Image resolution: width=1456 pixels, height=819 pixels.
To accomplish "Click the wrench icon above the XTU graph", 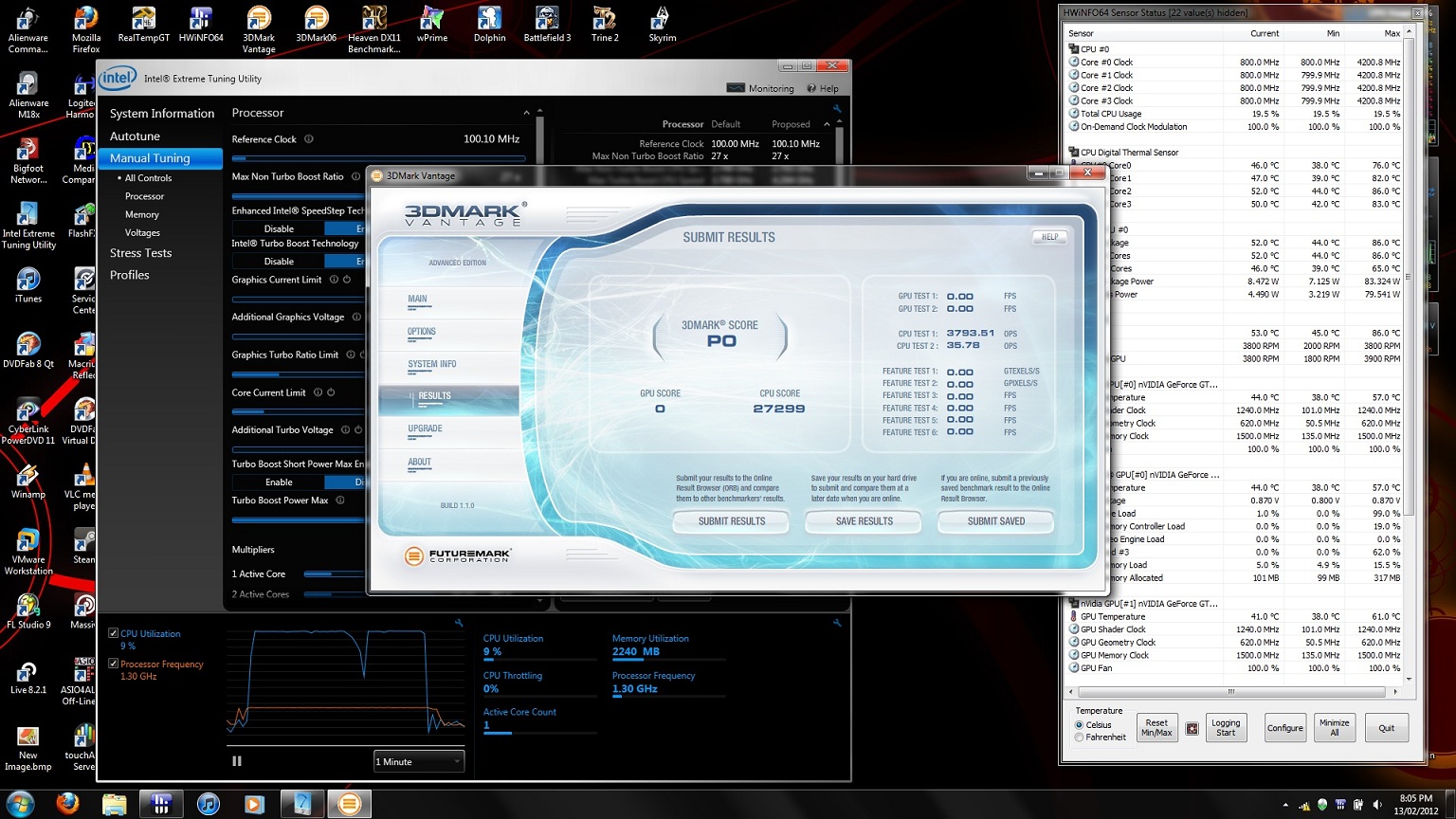I will pyautogui.click(x=459, y=623).
